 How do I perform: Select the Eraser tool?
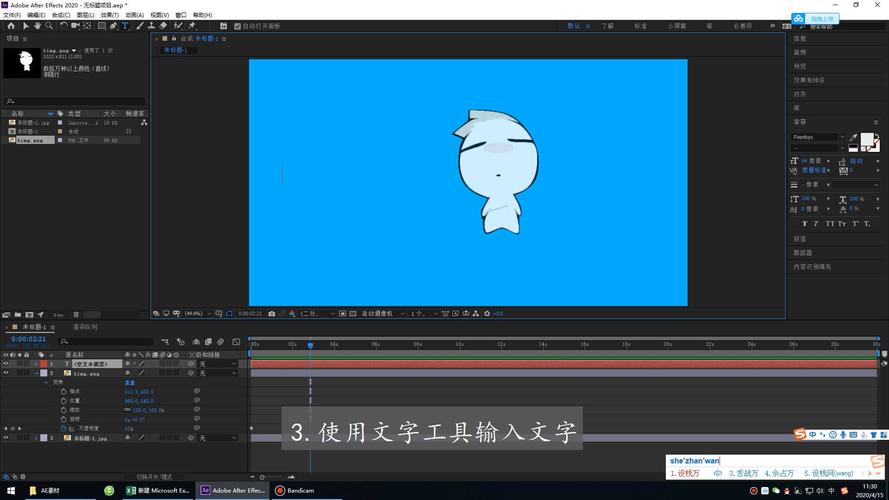163,26
